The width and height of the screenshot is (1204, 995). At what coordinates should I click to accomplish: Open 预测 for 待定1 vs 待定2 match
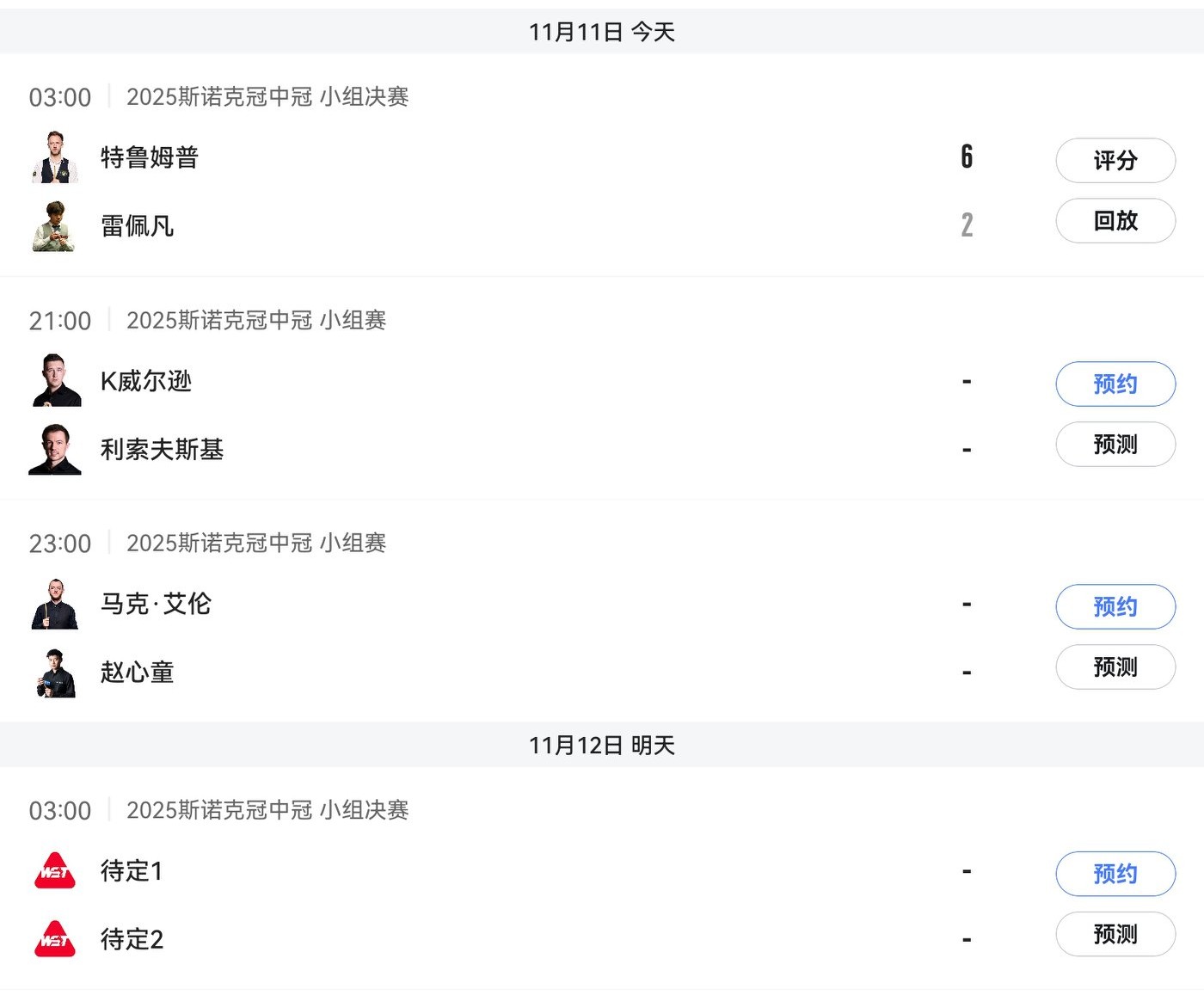click(x=1115, y=934)
